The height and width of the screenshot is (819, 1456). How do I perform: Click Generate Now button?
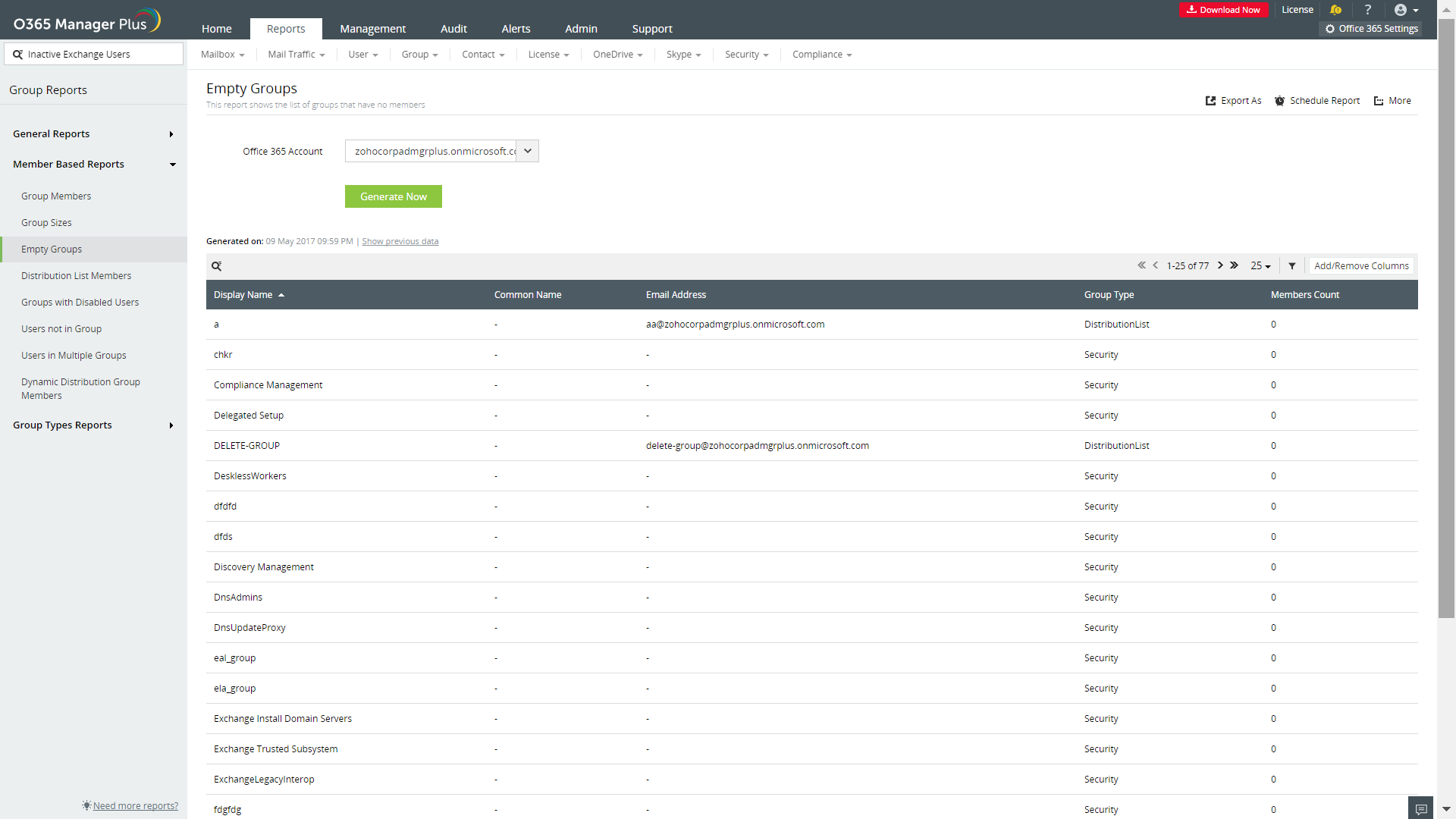pos(393,196)
